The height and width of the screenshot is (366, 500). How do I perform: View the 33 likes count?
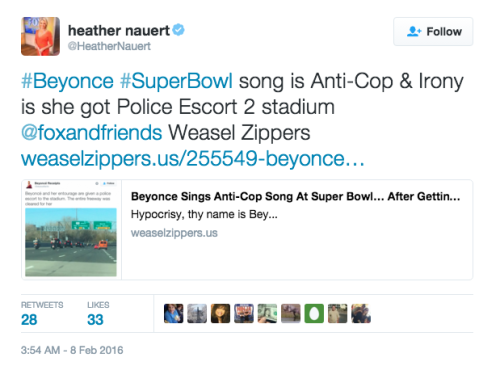pos(95,320)
